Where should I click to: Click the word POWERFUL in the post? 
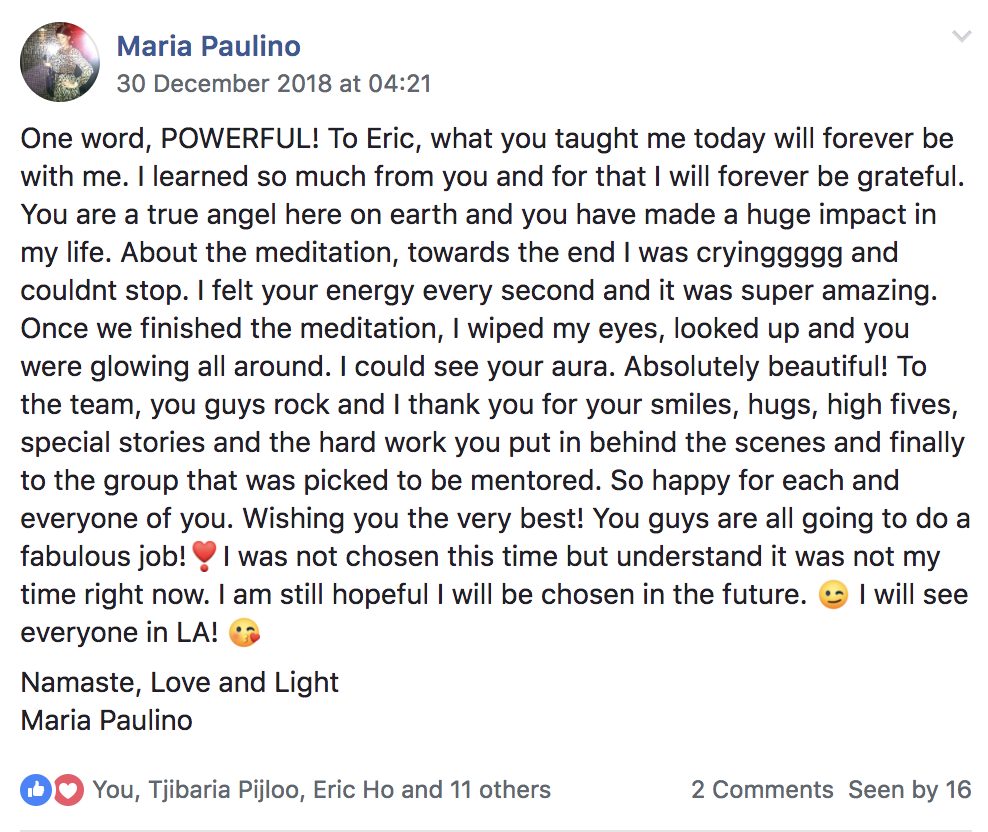point(239,139)
